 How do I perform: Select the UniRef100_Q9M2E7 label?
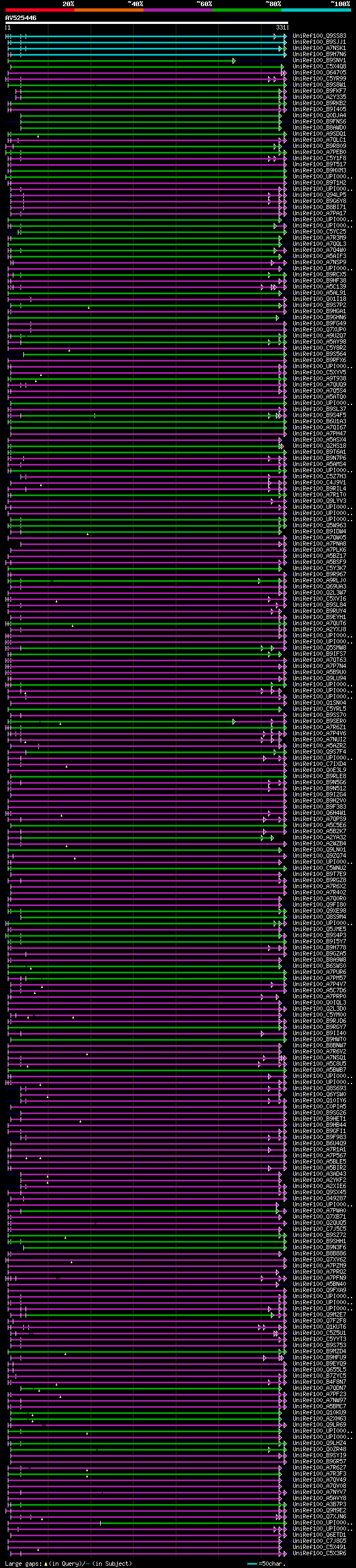(319, 1315)
